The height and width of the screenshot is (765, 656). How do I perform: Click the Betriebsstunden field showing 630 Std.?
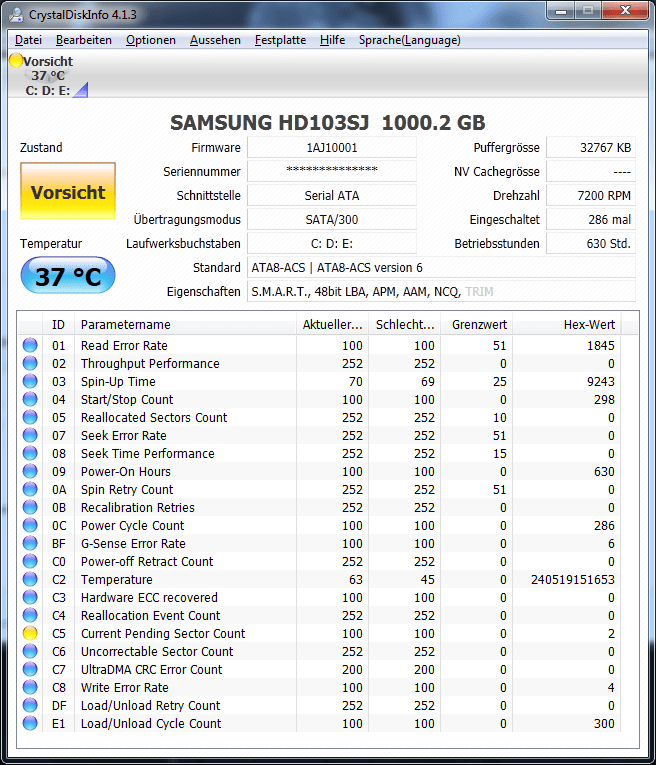click(x=591, y=243)
